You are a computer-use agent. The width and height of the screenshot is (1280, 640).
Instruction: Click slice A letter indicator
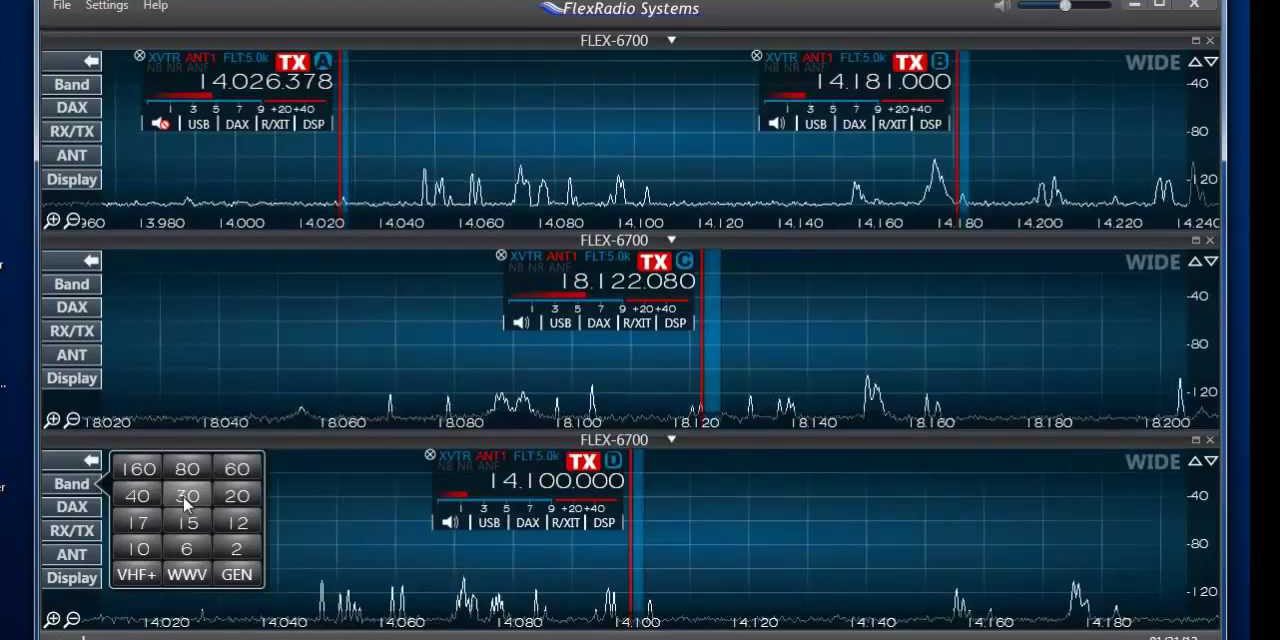tap(323, 62)
